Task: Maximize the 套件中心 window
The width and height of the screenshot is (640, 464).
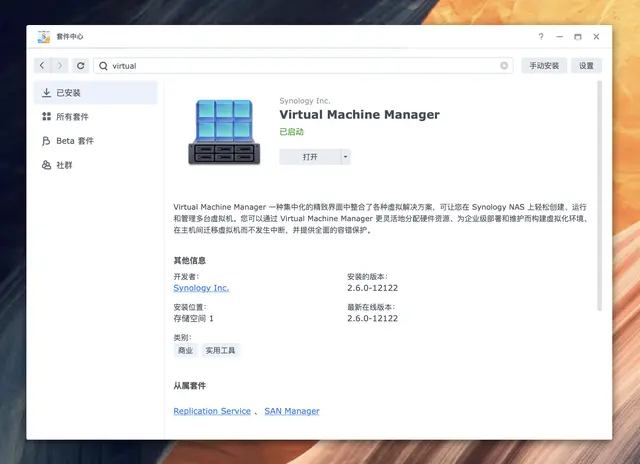Action: click(578, 37)
